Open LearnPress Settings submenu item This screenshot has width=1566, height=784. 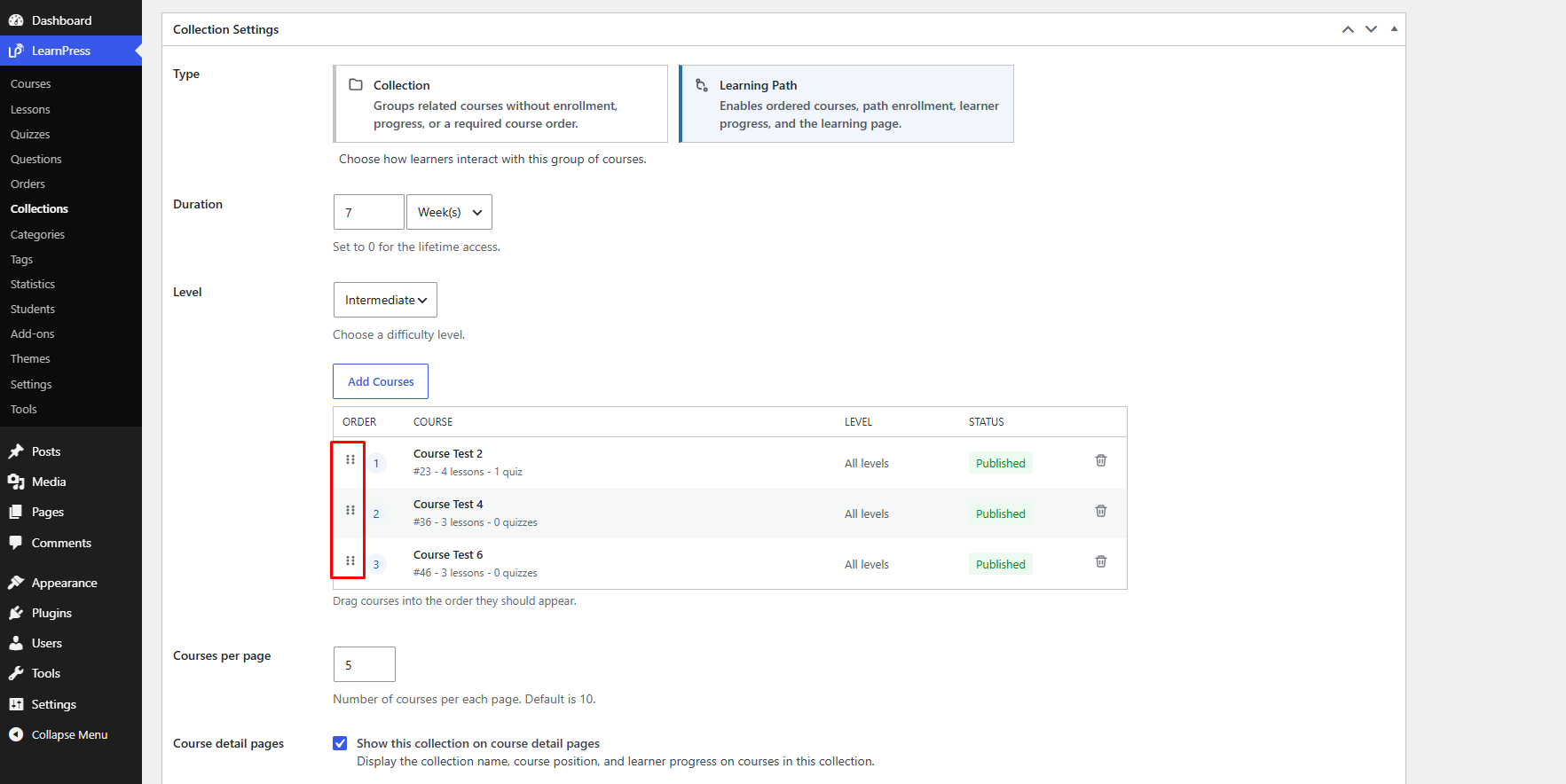31,385
